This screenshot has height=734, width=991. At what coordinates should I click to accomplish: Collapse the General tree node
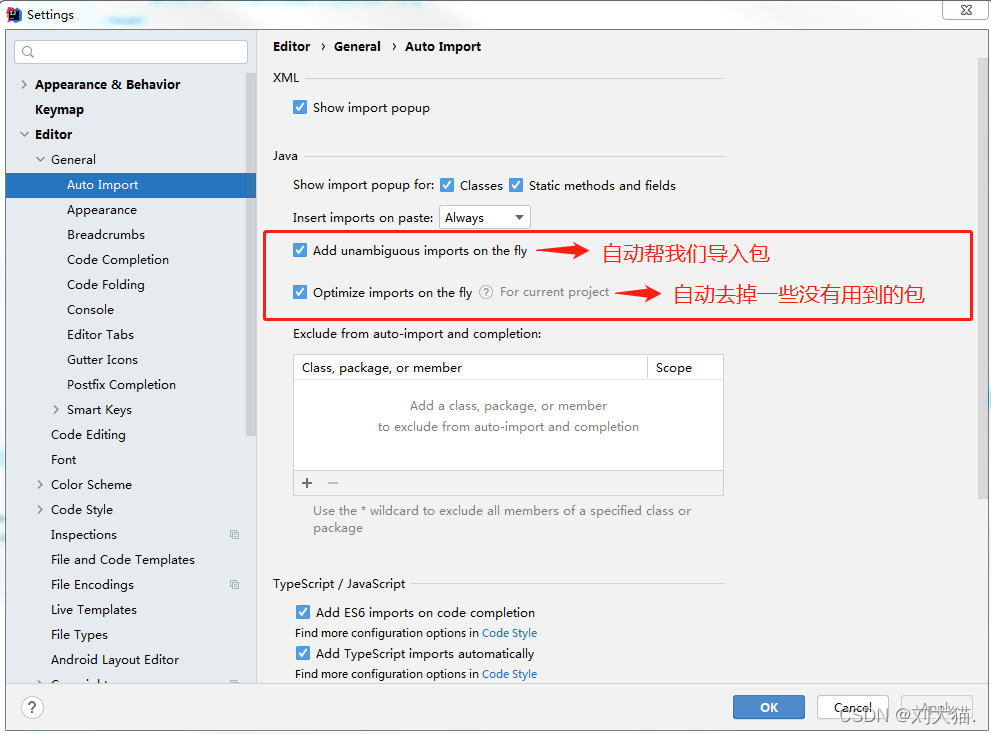pos(40,159)
